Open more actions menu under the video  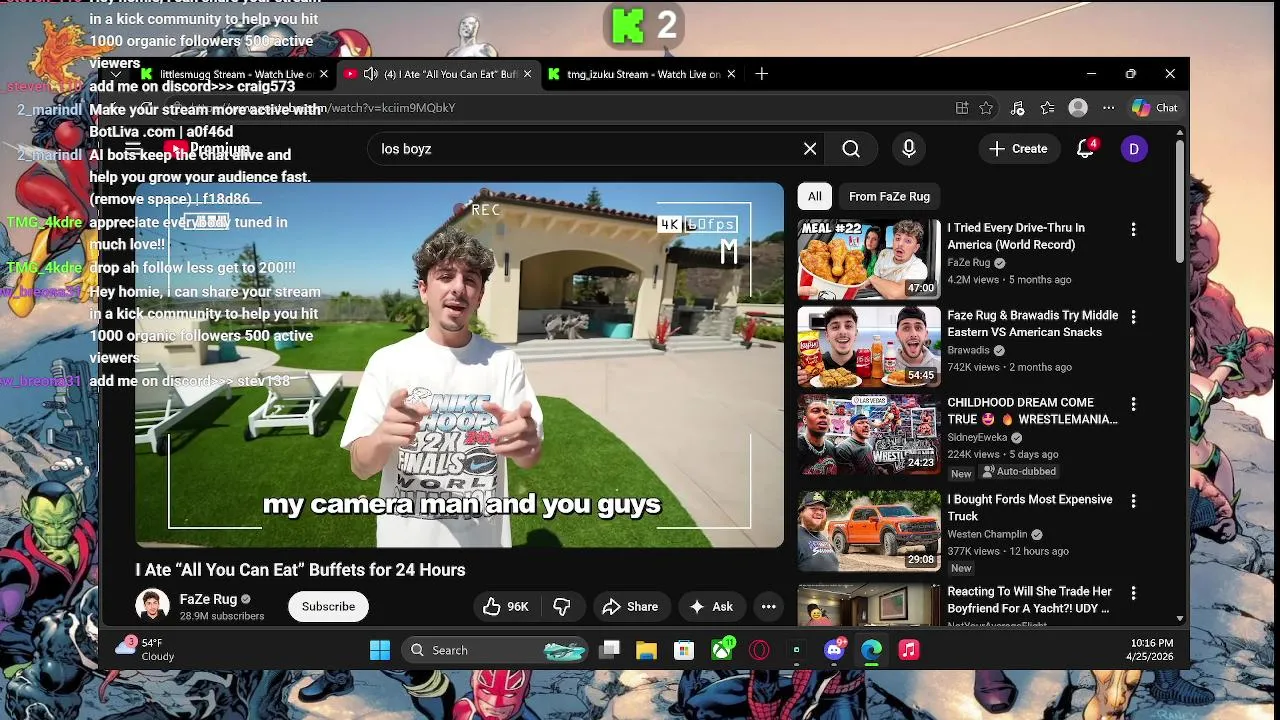tap(769, 607)
